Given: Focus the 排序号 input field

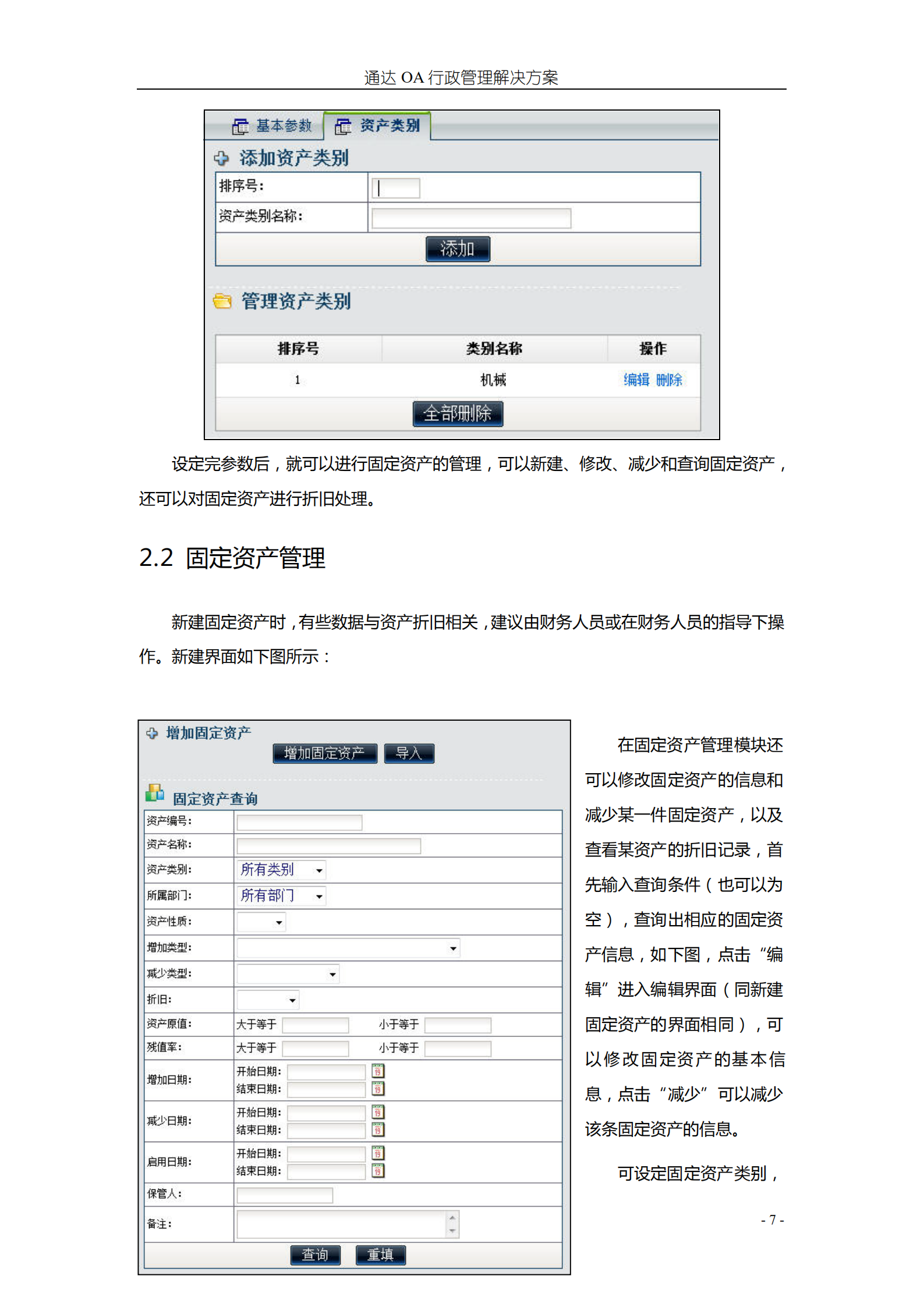Looking at the screenshot, I should click(x=395, y=187).
